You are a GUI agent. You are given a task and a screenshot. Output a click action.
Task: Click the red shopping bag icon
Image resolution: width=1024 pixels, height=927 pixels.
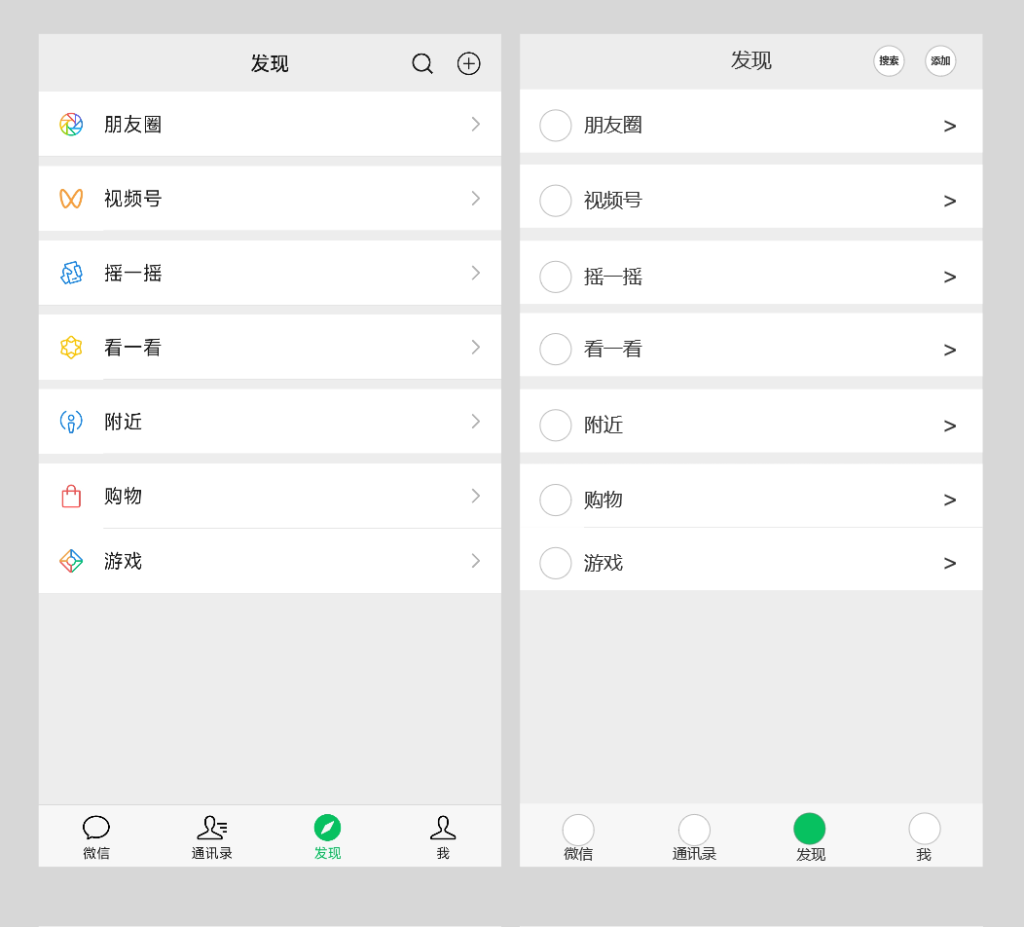(x=71, y=496)
